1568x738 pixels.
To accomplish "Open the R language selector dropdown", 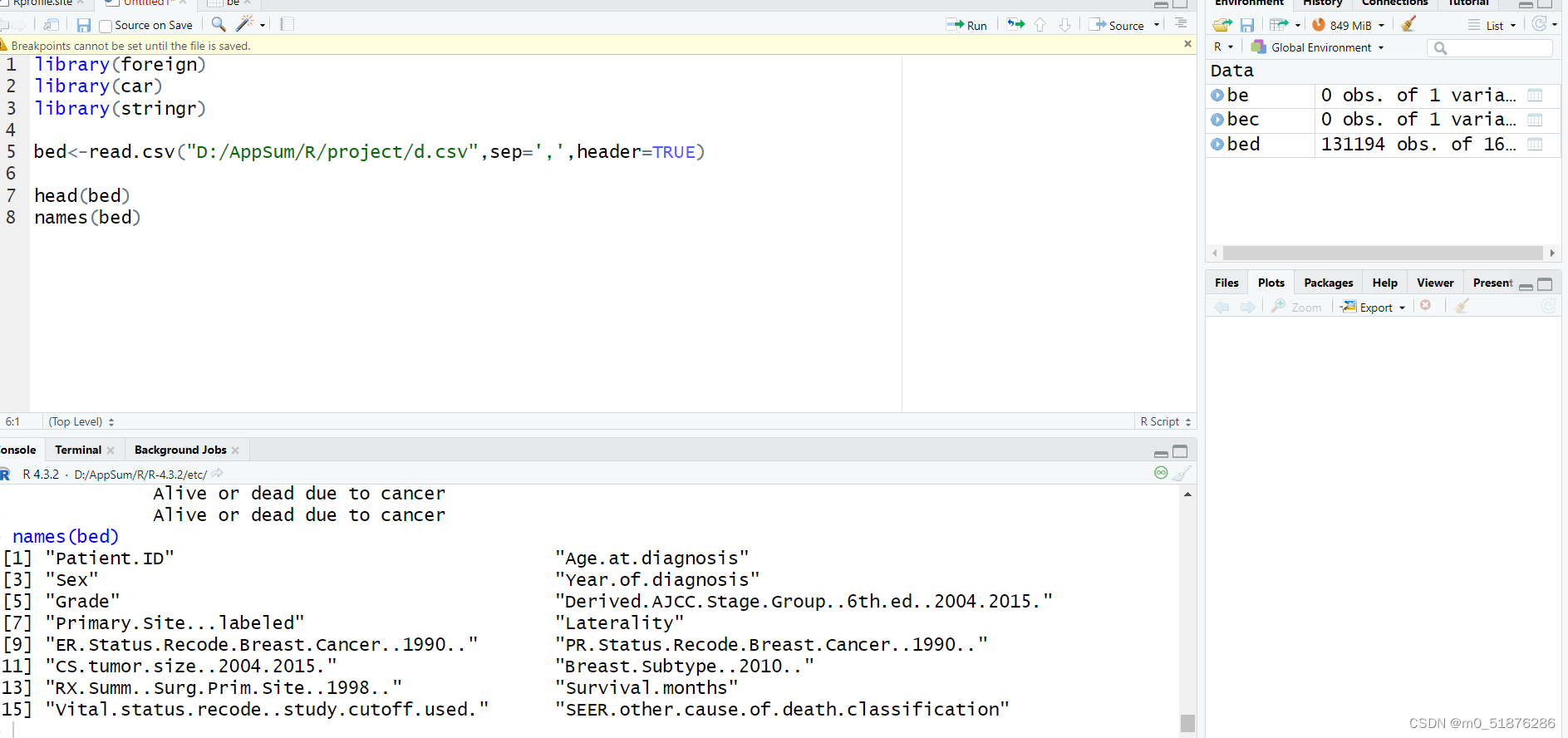I will click(1224, 47).
